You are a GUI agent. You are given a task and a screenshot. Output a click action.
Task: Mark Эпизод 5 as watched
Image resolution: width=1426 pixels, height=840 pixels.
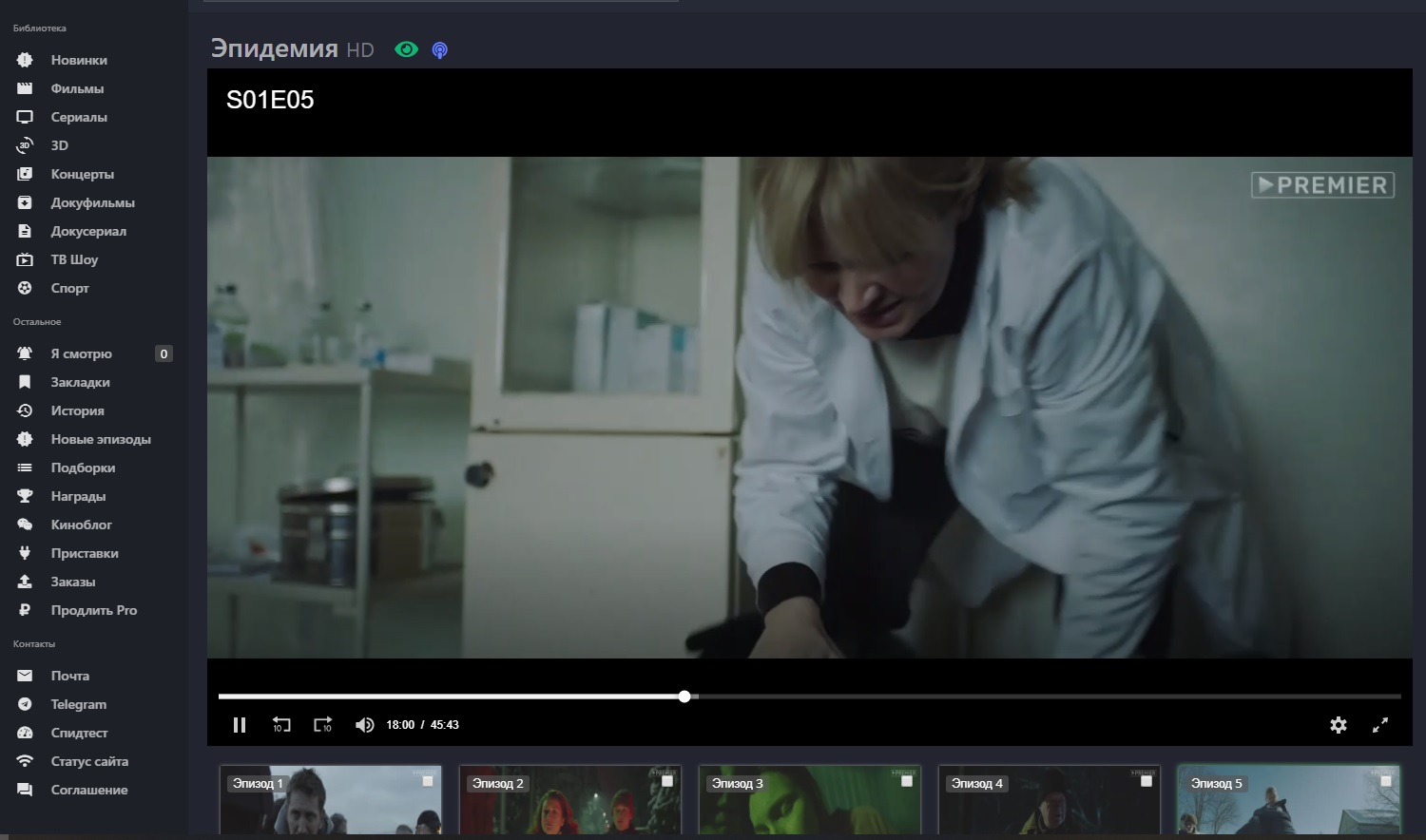[1386, 781]
